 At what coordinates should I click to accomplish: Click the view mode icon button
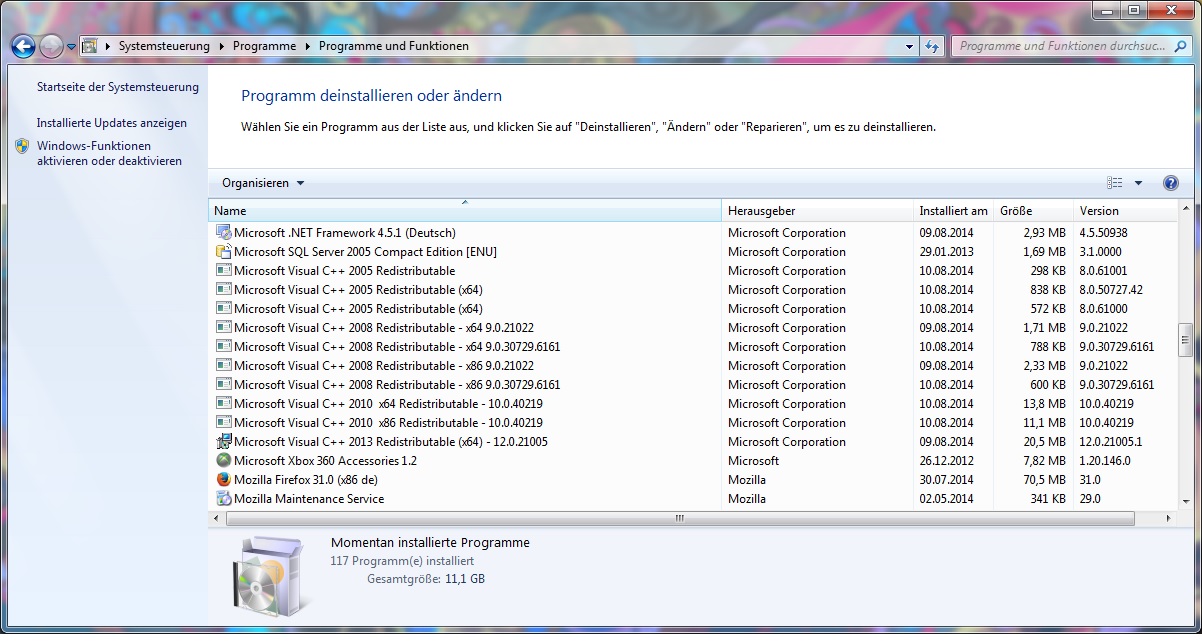[x=1115, y=183]
